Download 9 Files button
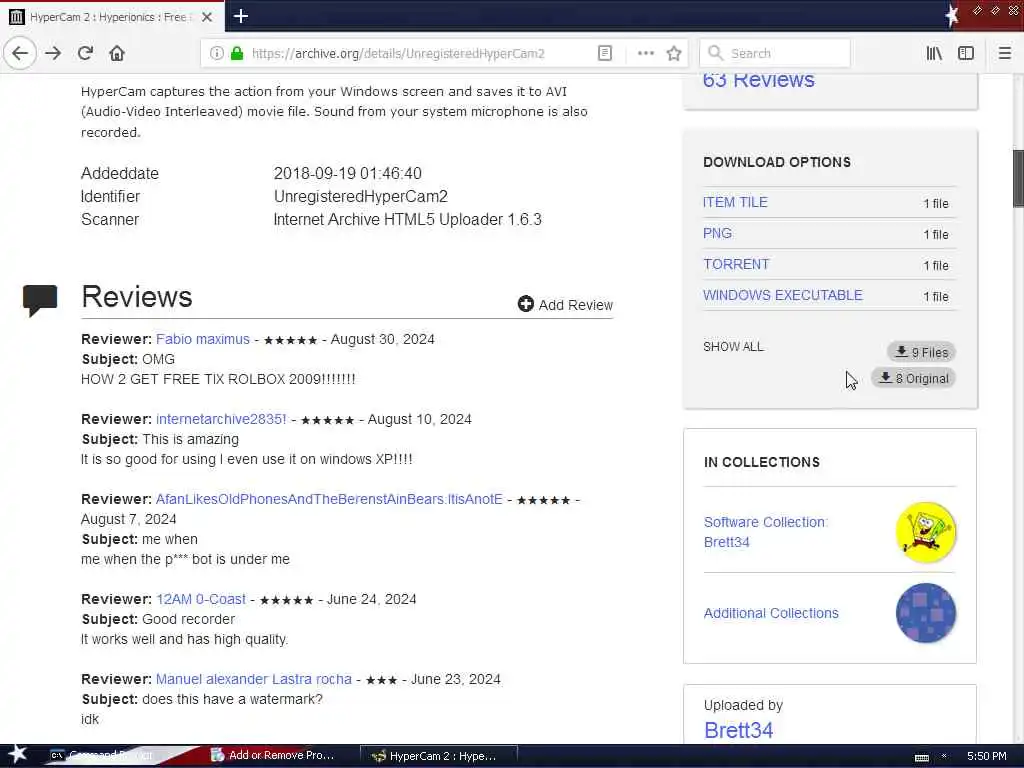This screenshot has width=1024, height=768. (x=921, y=352)
